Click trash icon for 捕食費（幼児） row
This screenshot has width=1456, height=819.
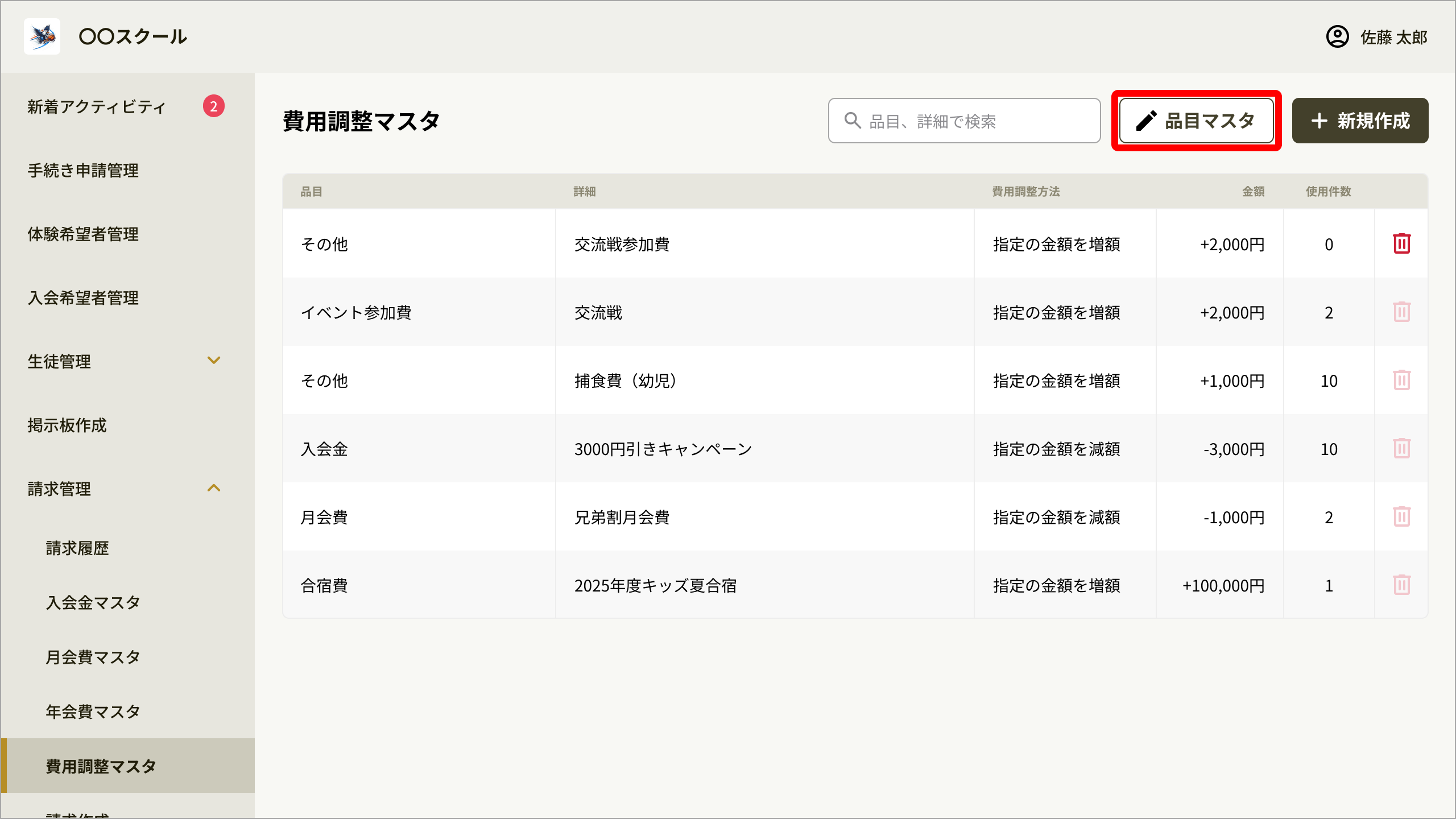click(1401, 380)
